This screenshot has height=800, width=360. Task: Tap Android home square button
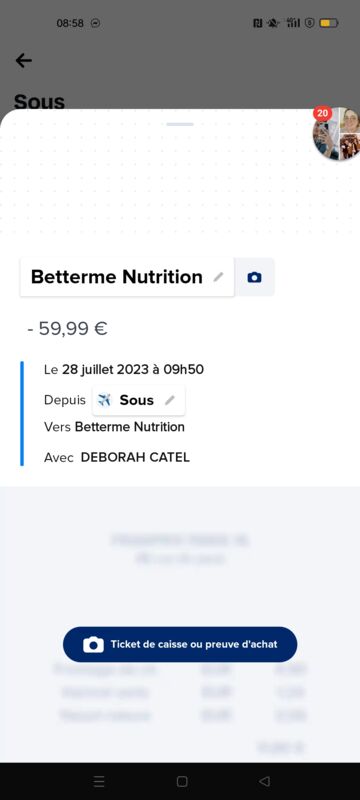click(x=182, y=781)
